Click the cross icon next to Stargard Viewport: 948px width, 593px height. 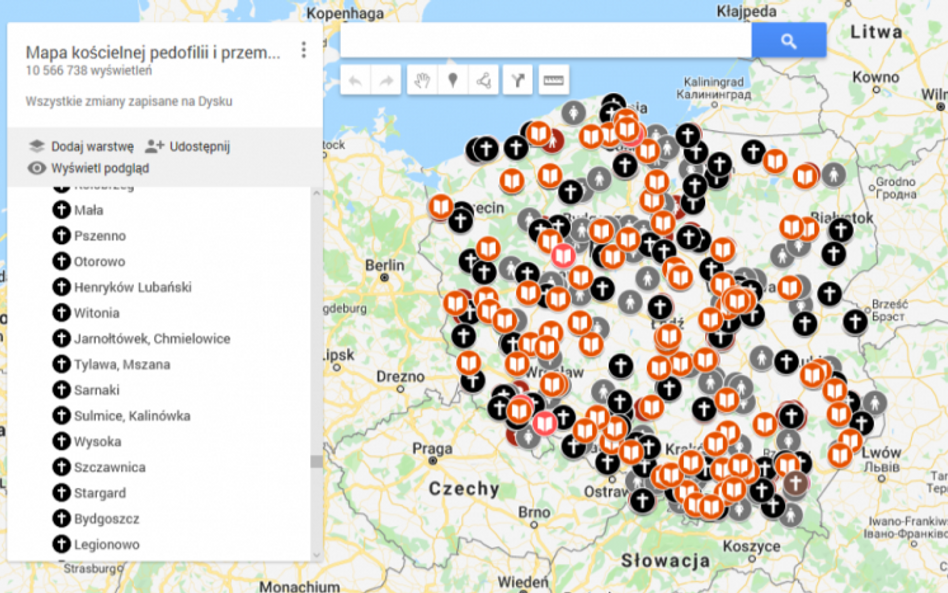(61, 493)
